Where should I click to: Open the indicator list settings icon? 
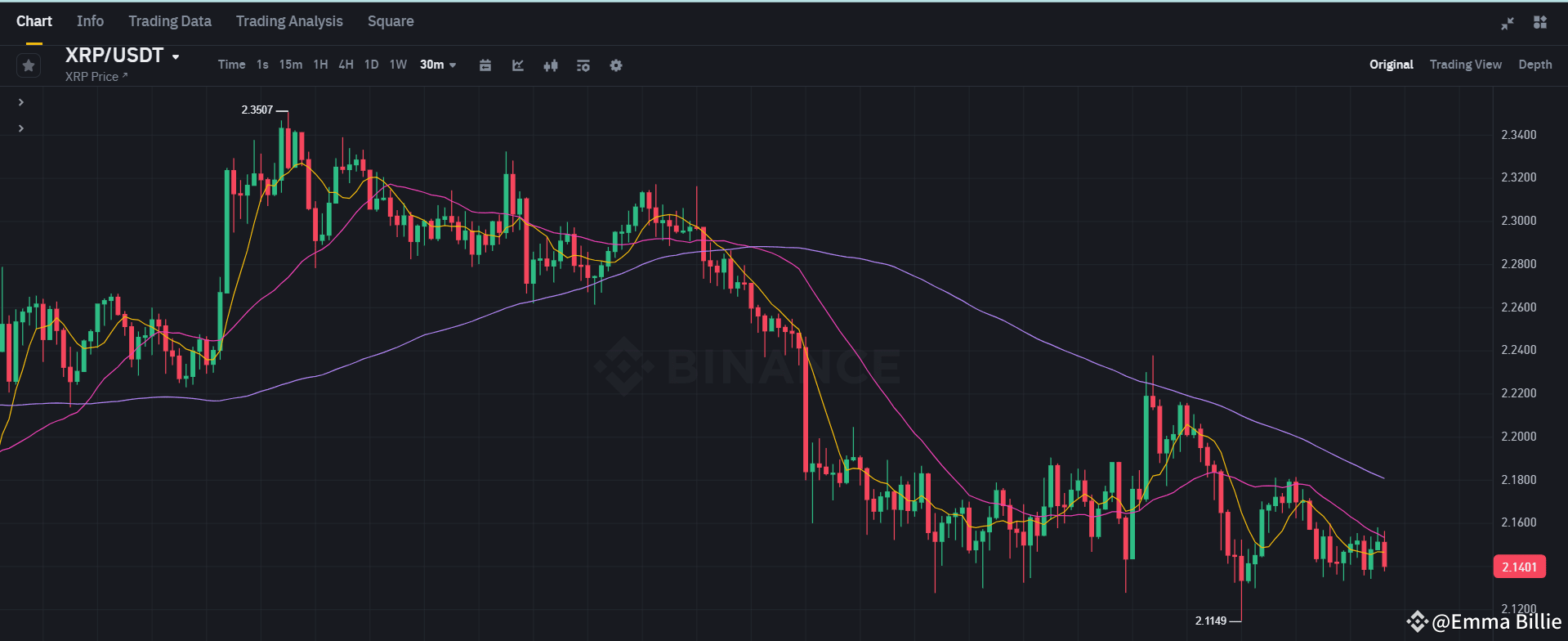tap(583, 65)
